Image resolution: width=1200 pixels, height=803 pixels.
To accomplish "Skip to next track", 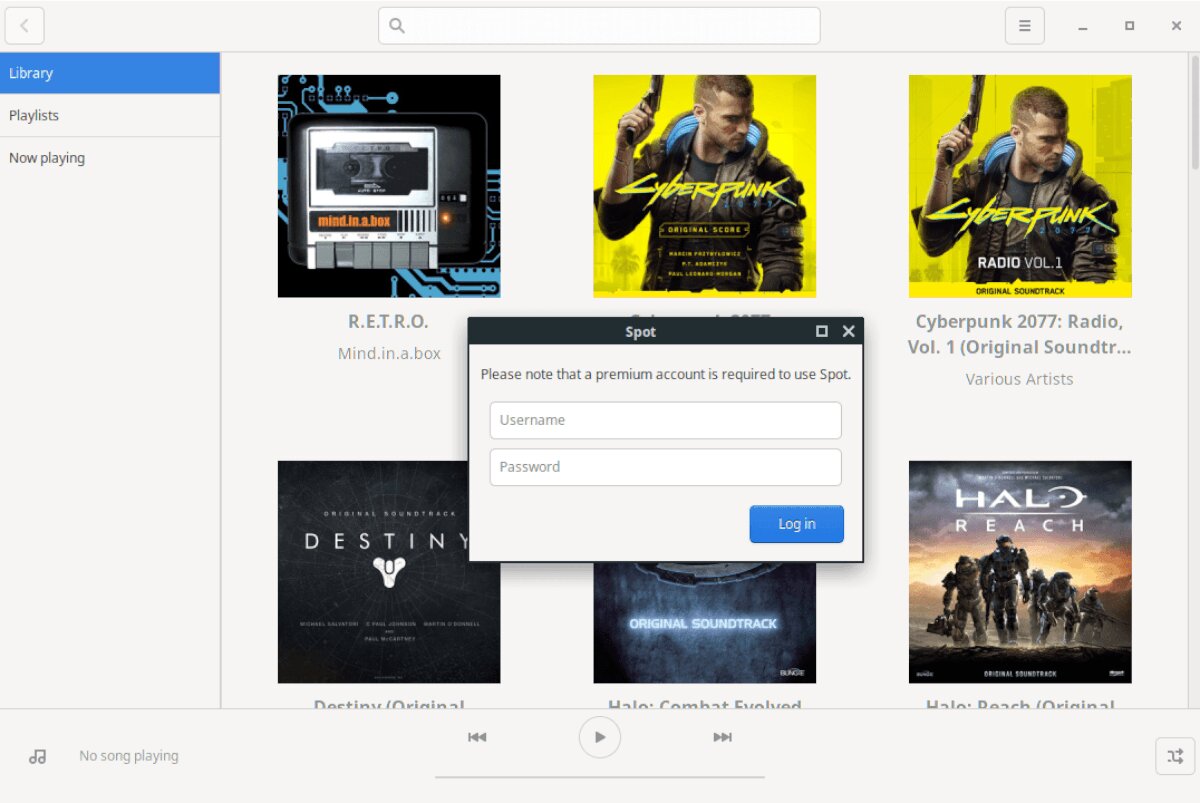I will (x=722, y=737).
